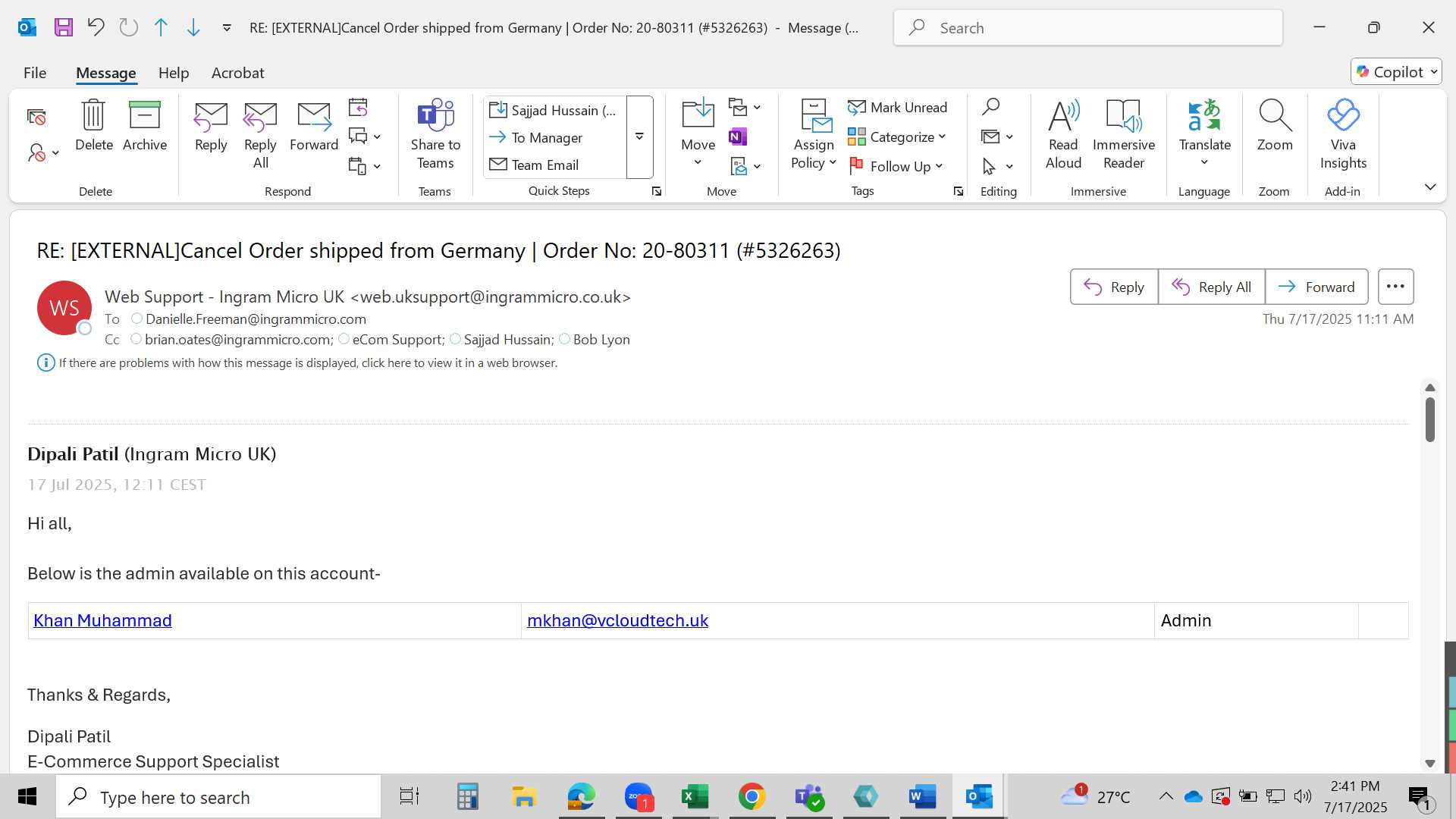Send to OneNote
This screenshot has width=1456, height=819.
[x=738, y=136]
